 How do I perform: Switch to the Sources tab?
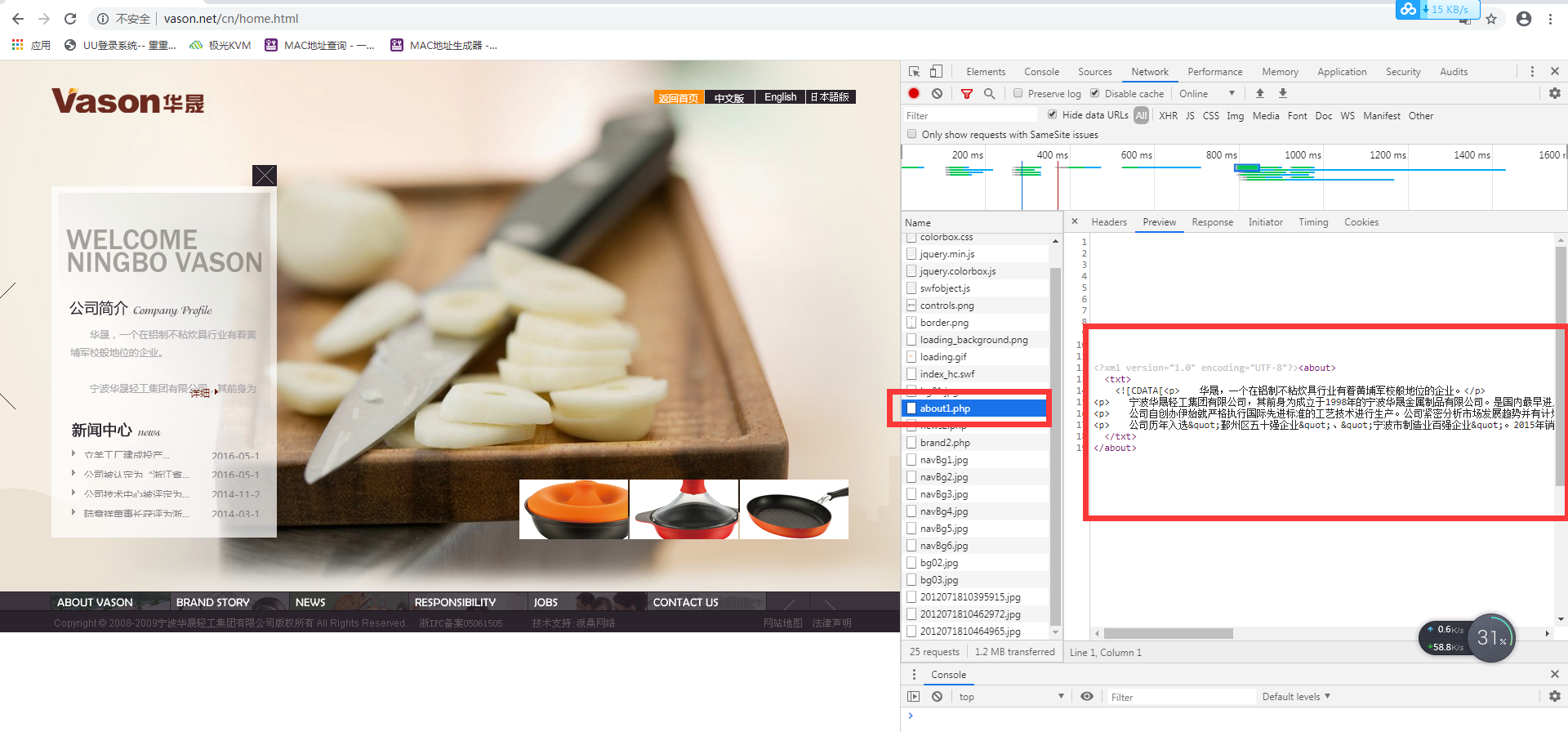(1095, 72)
